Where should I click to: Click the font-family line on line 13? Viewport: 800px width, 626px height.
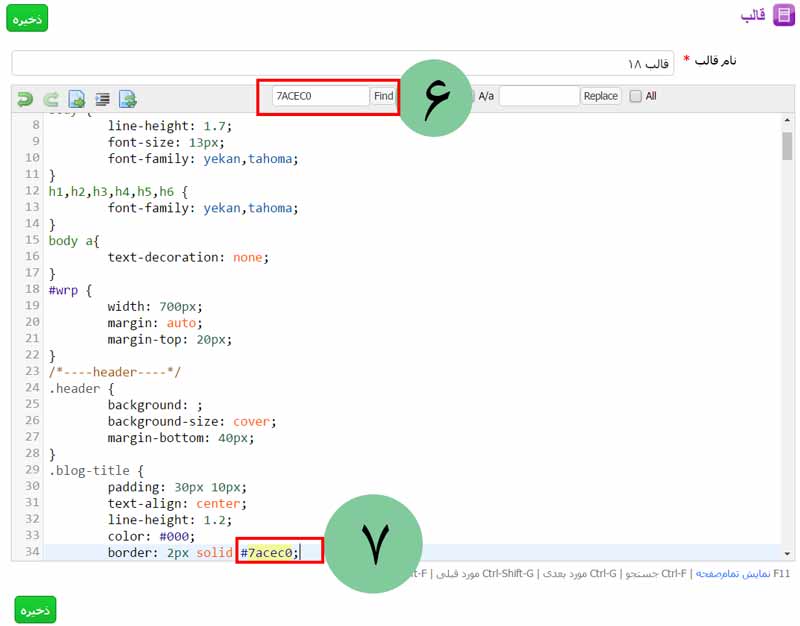coord(203,208)
